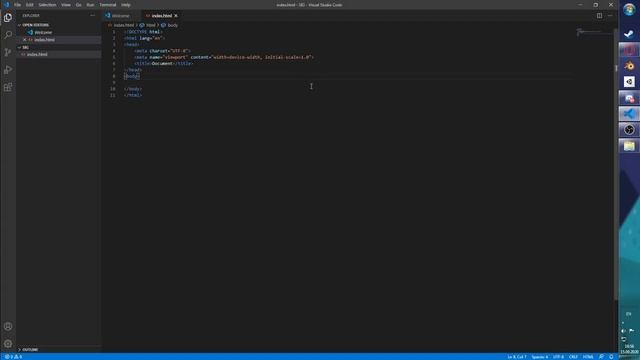Click the Visual Studio Code taskbar icon

(x=629, y=114)
